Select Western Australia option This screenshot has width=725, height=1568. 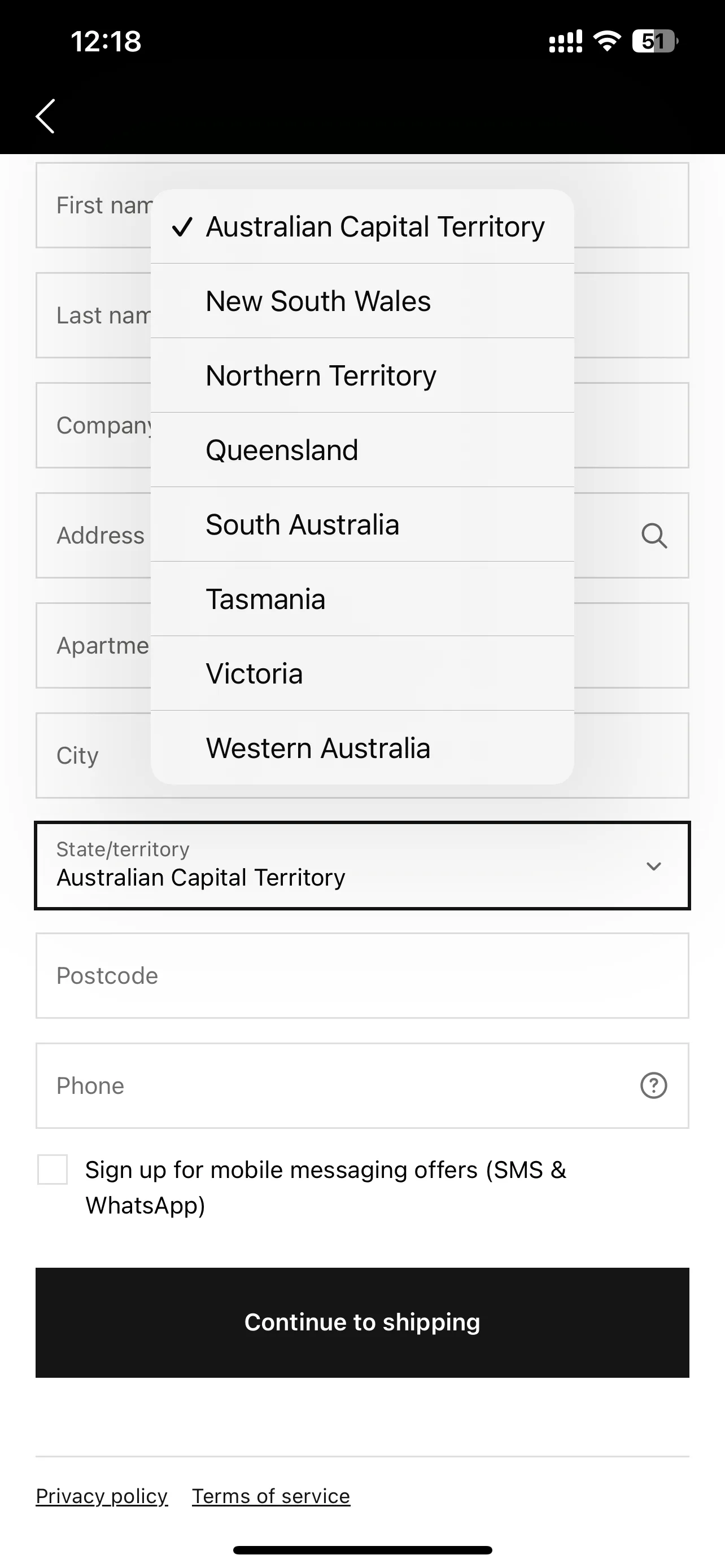(x=362, y=747)
